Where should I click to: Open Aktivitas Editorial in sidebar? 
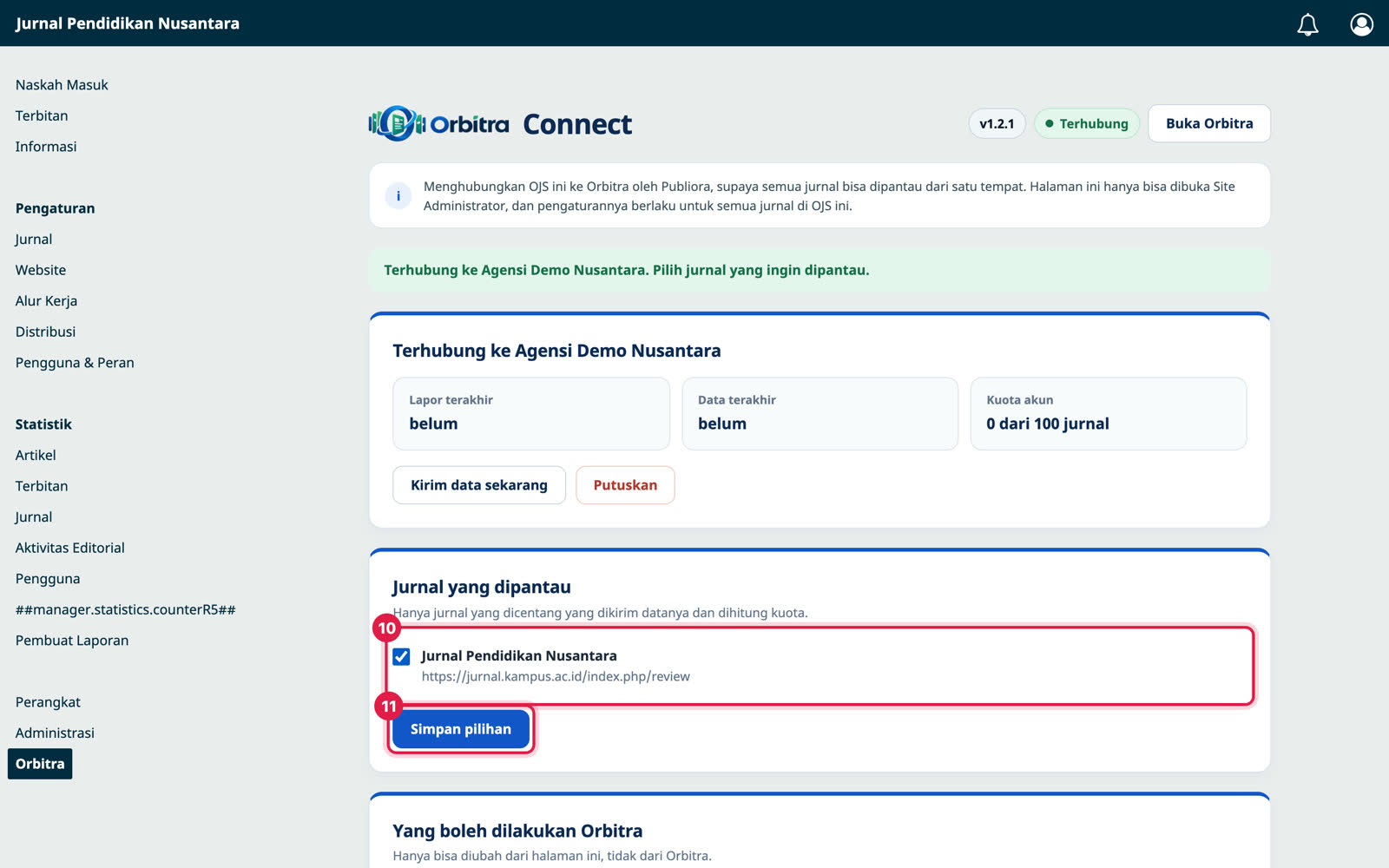70,548
